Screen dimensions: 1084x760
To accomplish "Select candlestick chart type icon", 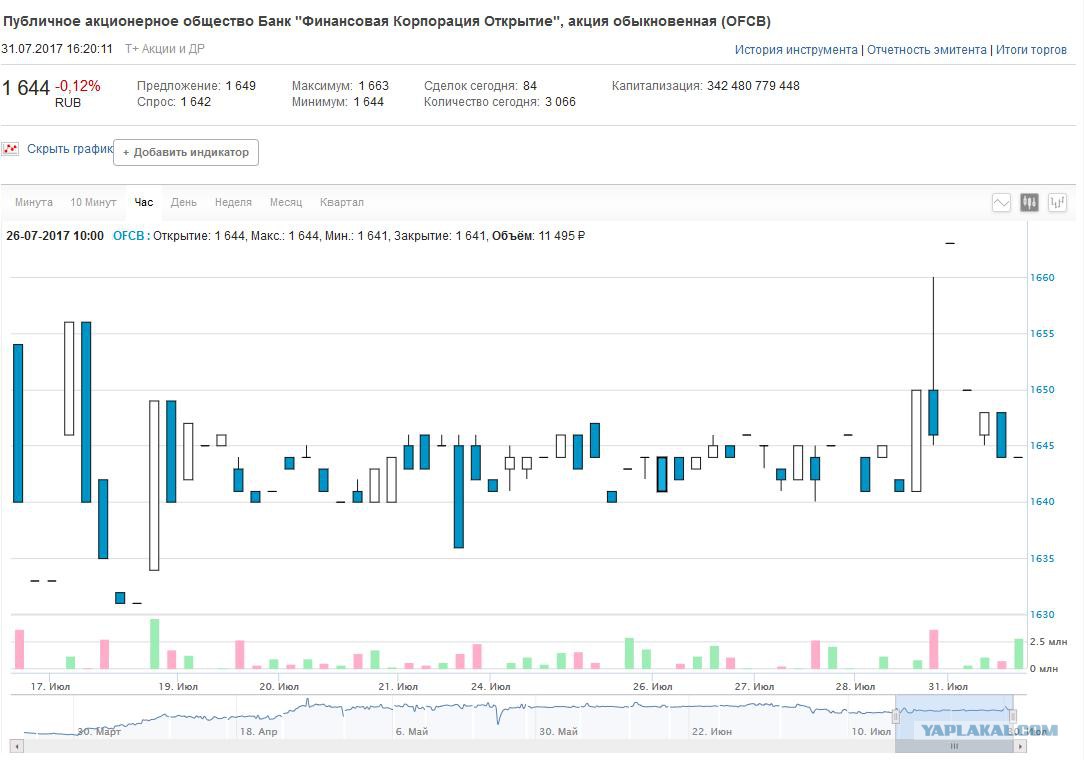I will tap(1029, 203).
